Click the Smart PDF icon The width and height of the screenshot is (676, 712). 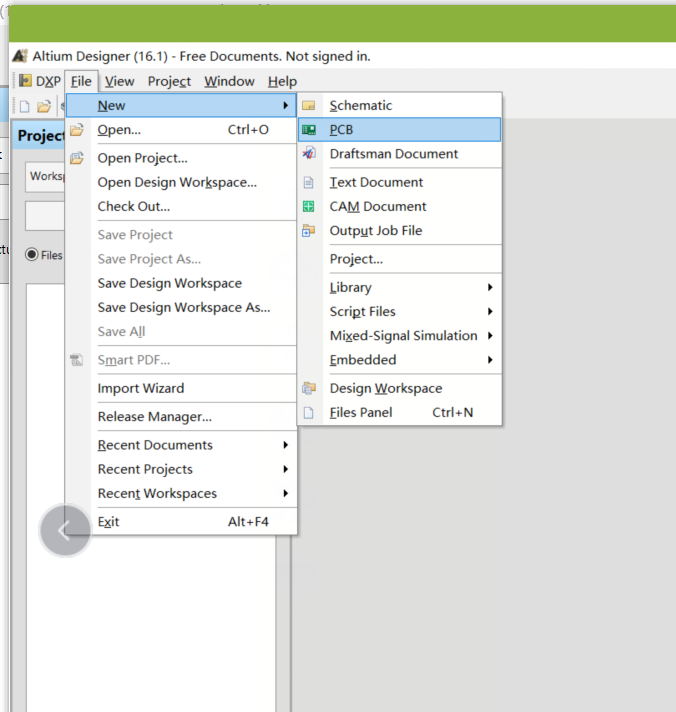77,360
